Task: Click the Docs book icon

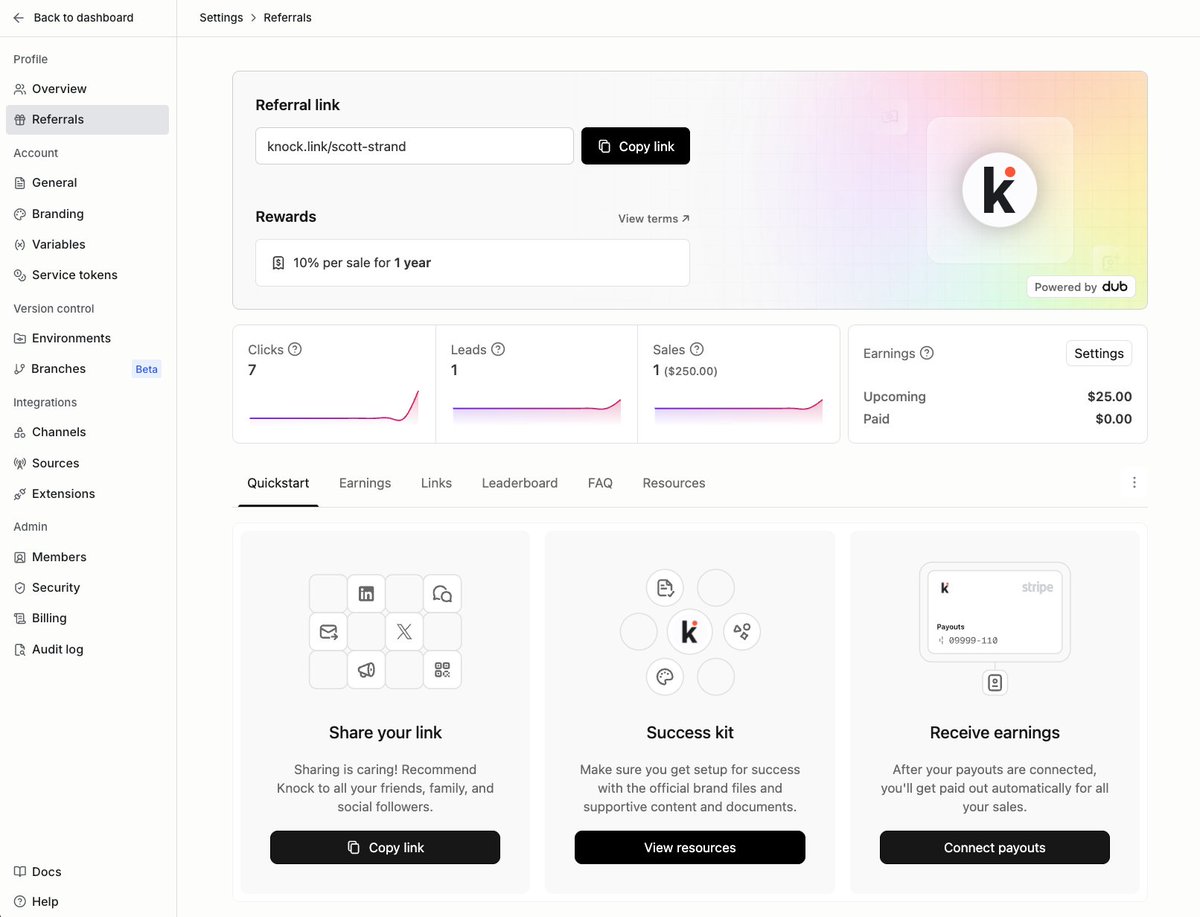Action: point(20,872)
